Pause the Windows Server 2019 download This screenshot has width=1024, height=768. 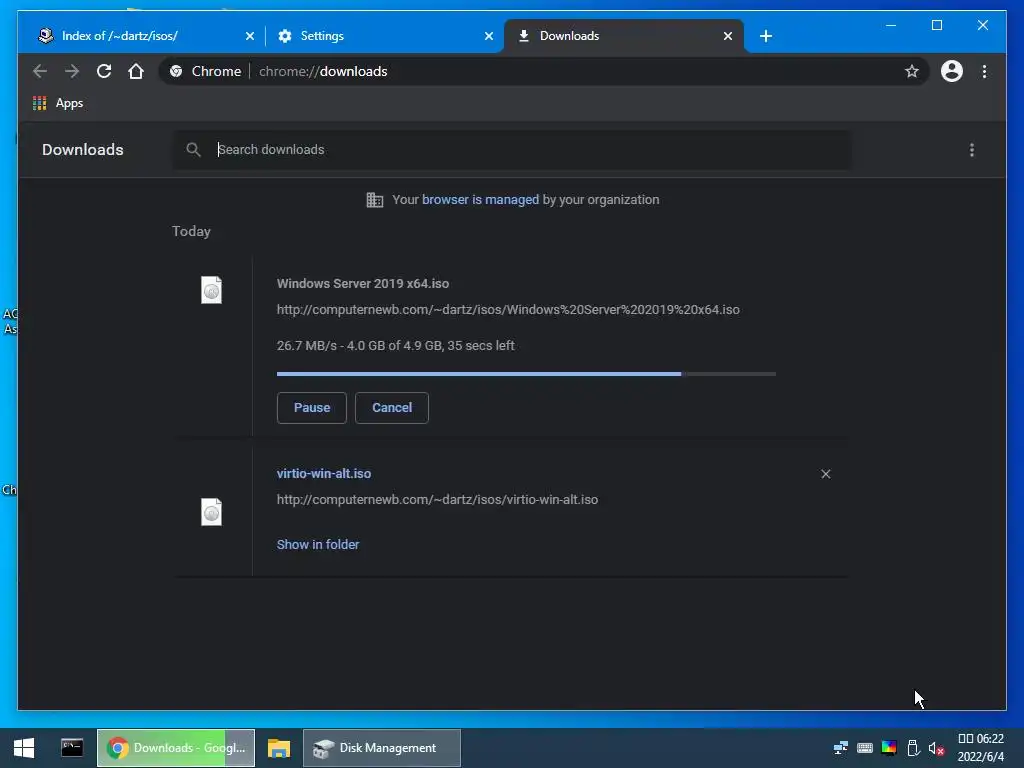(x=312, y=408)
